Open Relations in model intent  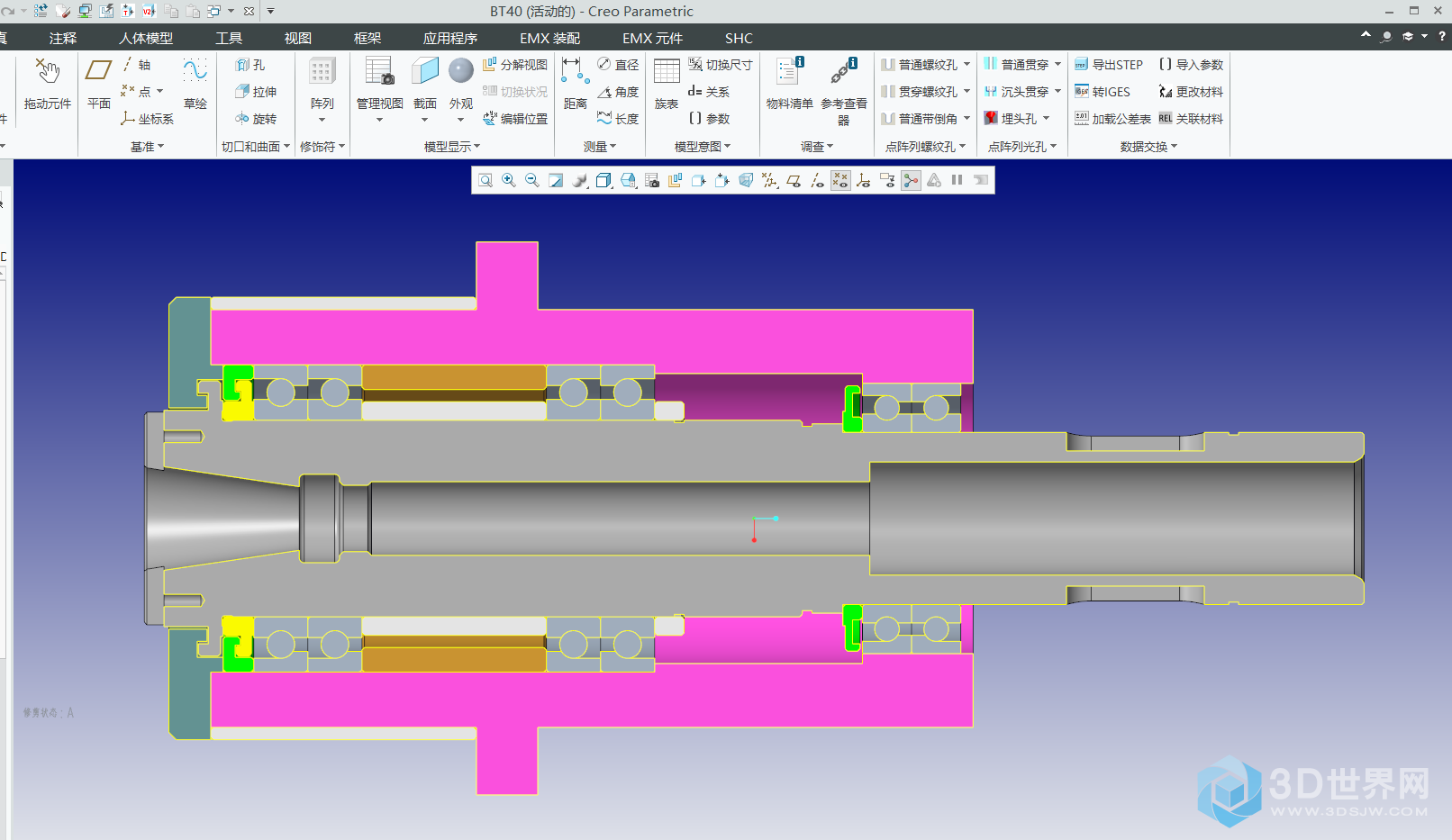(709, 92)
